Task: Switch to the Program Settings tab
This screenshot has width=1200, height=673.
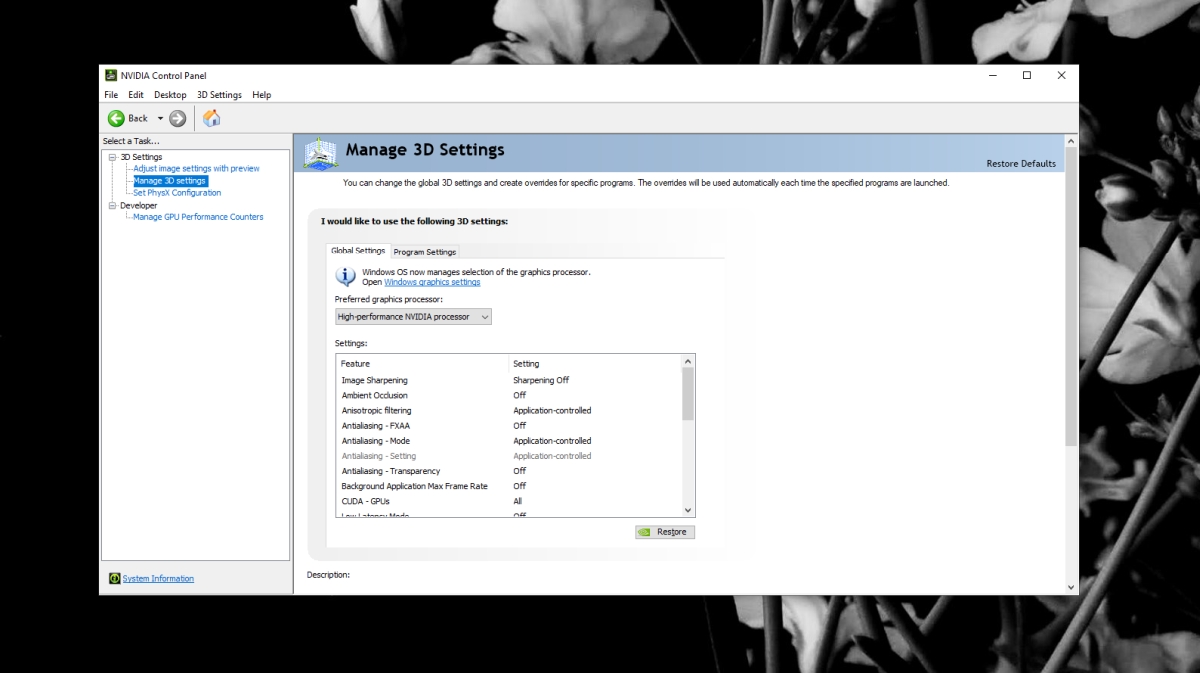Action: 425,252
